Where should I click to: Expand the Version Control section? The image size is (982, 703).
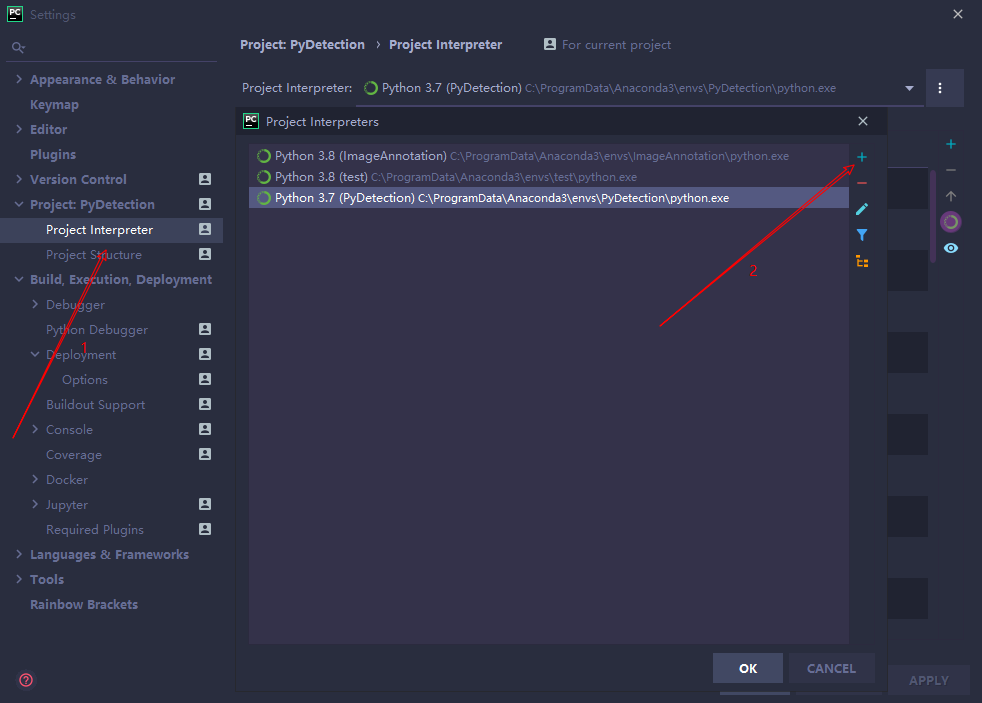click(x=19, y=179)
